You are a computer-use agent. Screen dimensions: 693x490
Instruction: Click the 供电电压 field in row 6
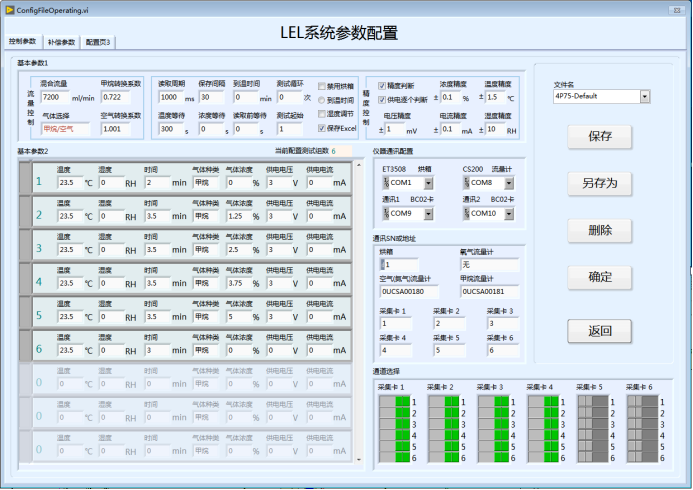point(279,350)
